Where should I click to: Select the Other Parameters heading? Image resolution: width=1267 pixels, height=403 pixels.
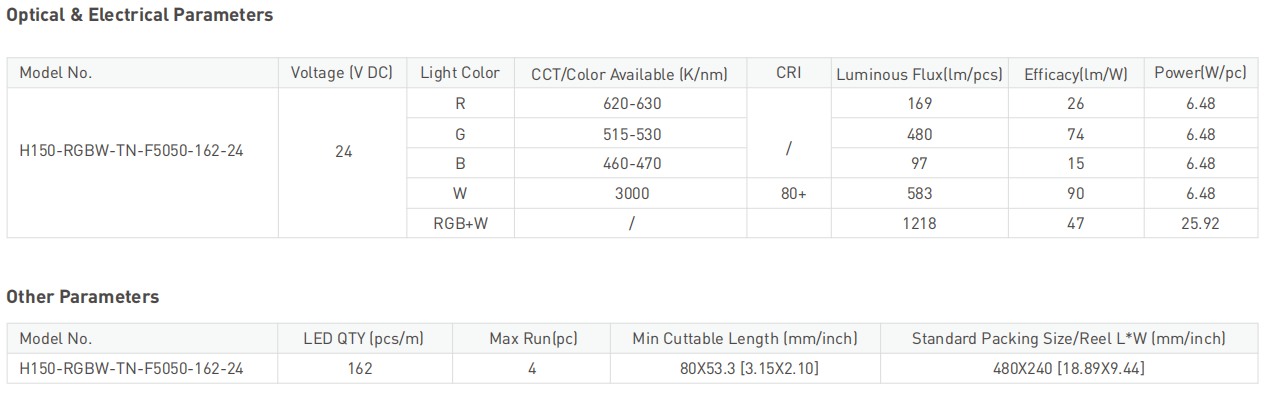[83, 297]
